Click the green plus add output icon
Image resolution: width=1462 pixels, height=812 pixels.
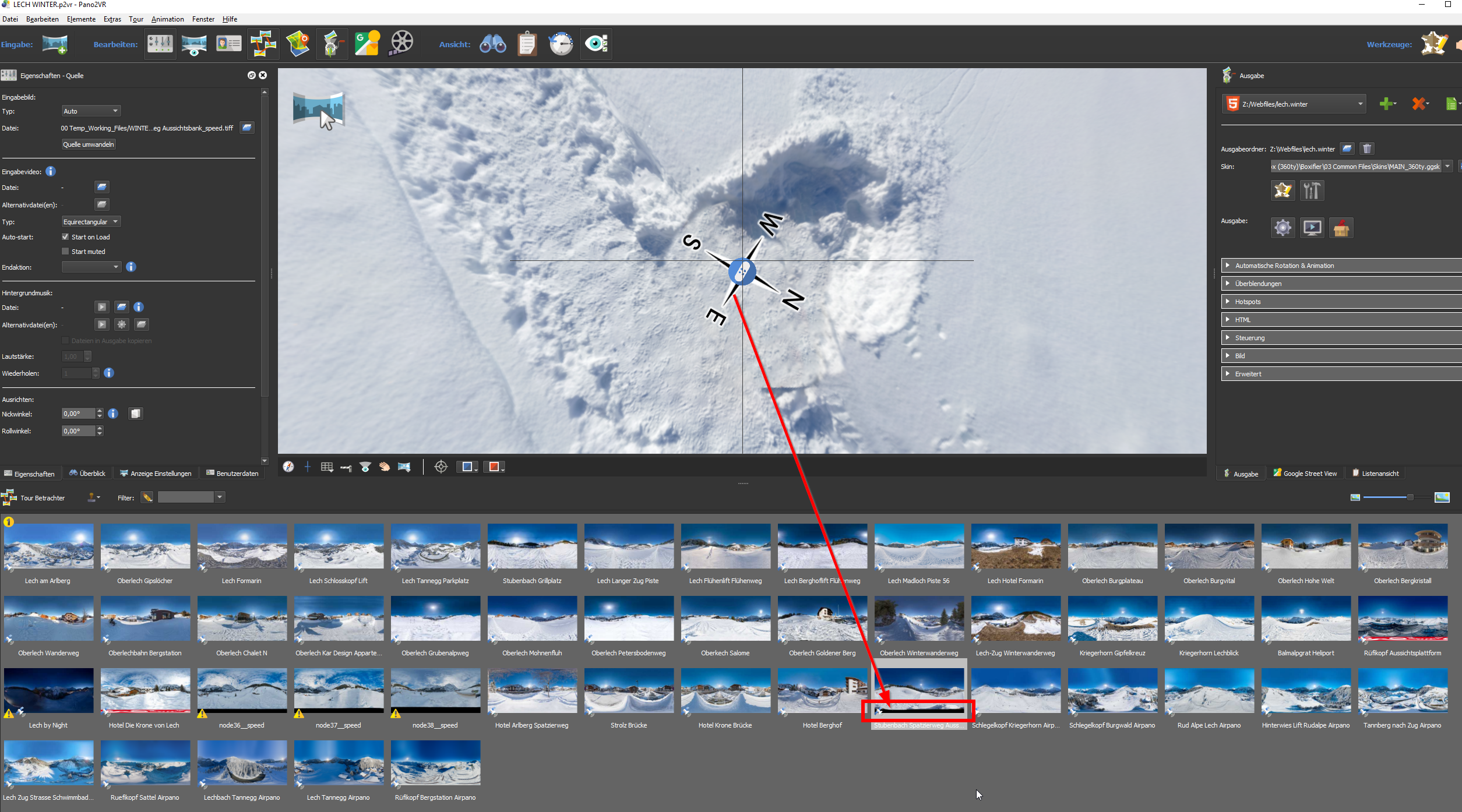click(1387, 104)
